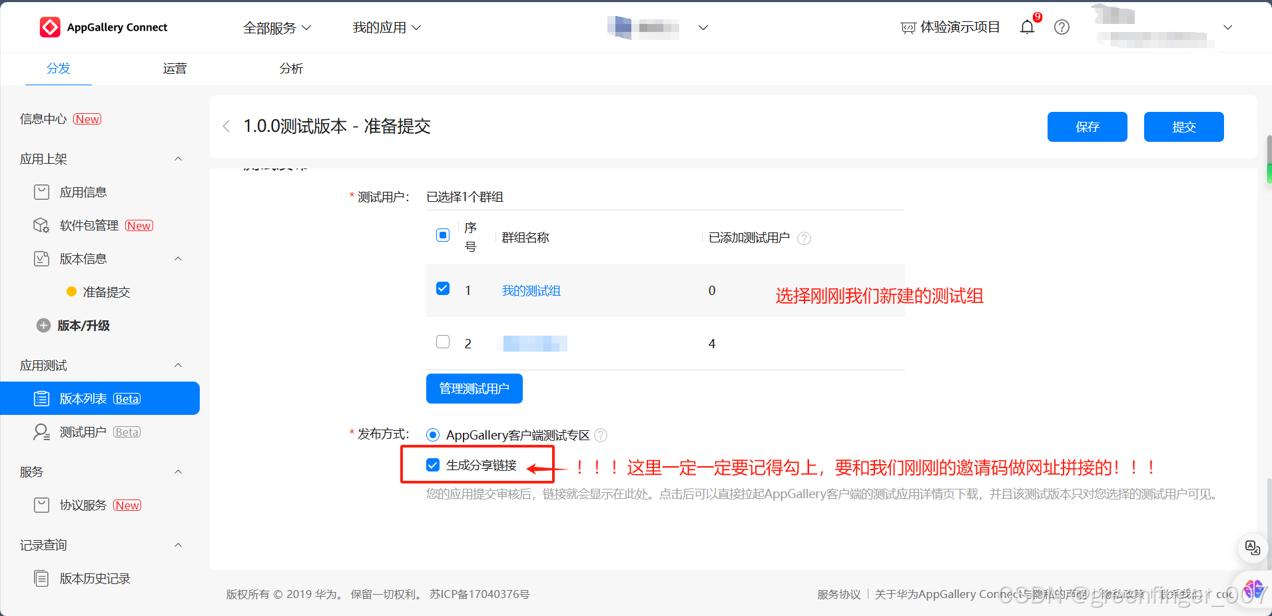Click the AppGallery Connect logo
This screenshot has height=616, width=1272.
[103, 27]
